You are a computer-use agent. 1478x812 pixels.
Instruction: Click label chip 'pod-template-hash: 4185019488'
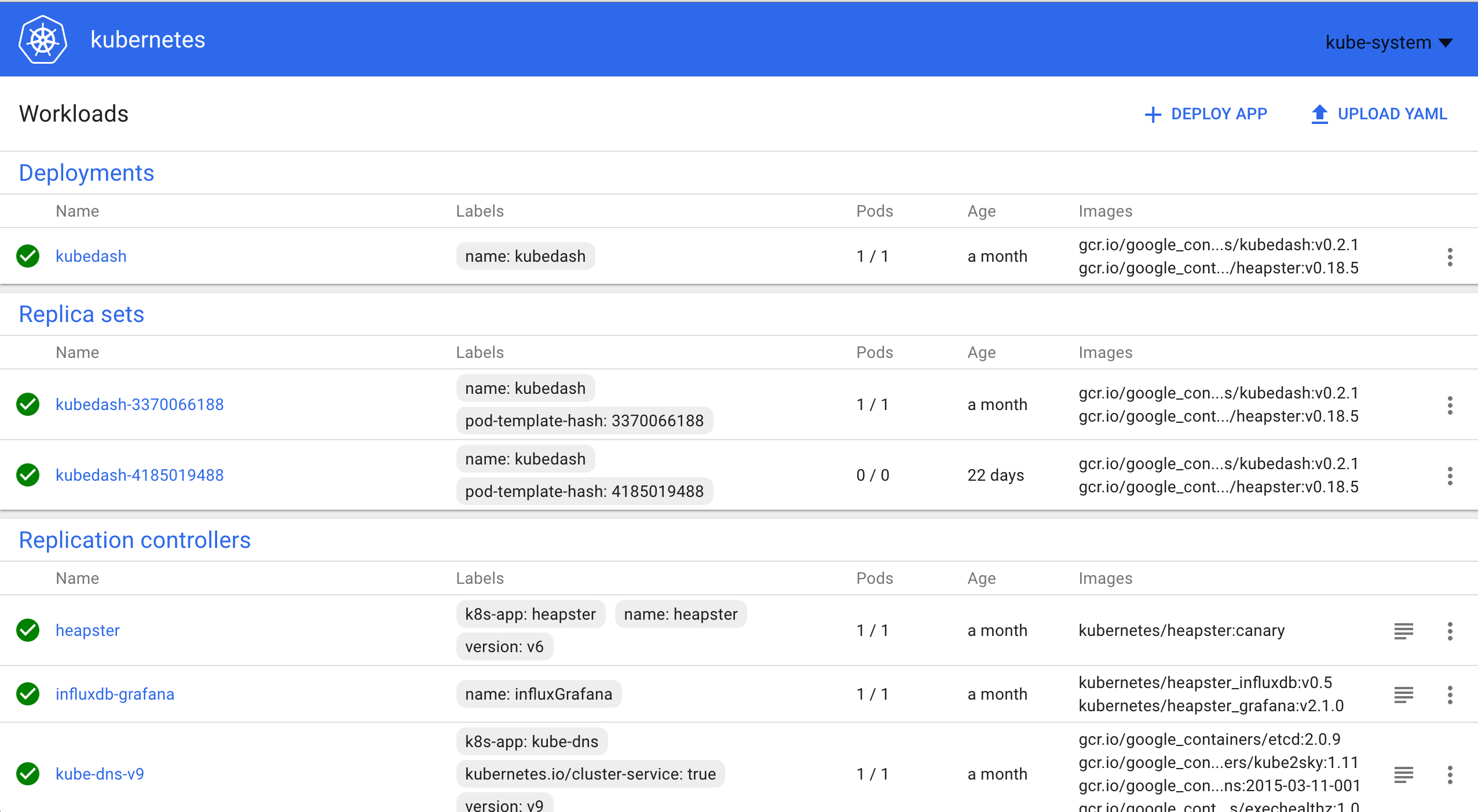click(x=584, y=491)
